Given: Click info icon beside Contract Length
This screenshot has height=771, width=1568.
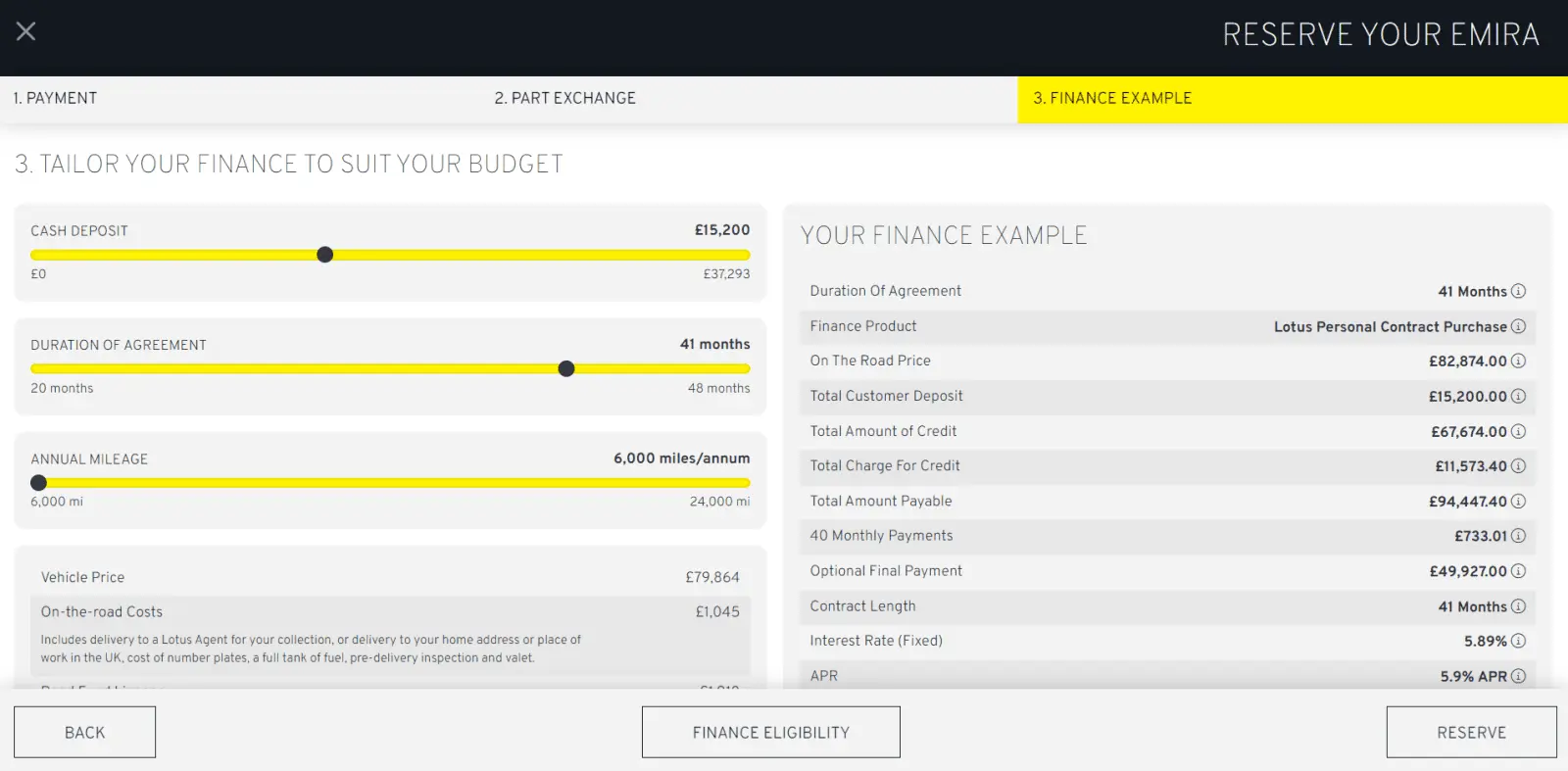Looking at the screenshot, I should [1518, 606].
